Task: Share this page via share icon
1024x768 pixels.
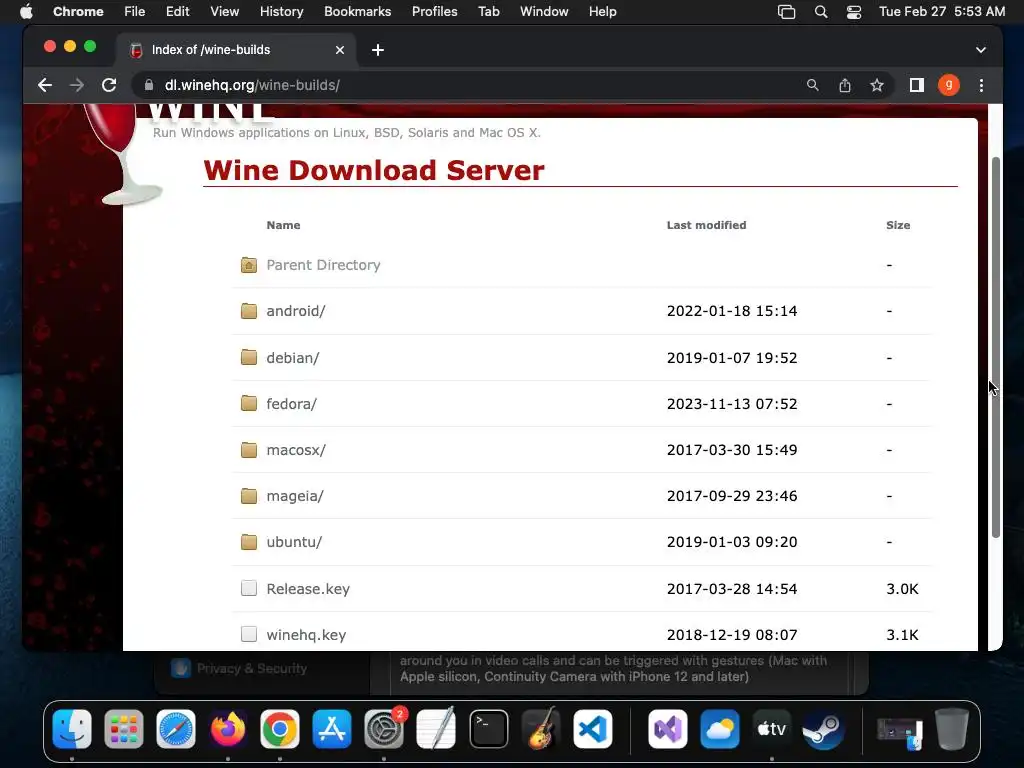Action: tap(844, 85)
